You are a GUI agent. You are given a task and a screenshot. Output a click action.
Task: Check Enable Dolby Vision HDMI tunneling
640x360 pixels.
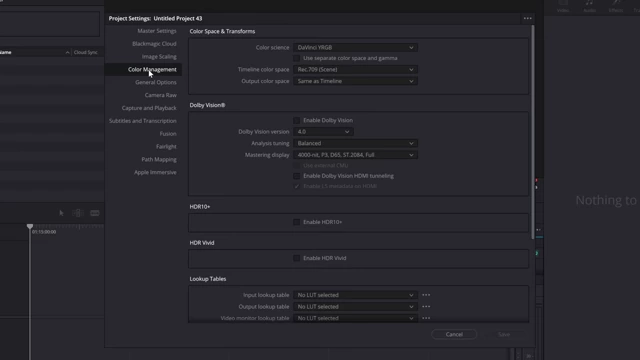tap(297, 176)
